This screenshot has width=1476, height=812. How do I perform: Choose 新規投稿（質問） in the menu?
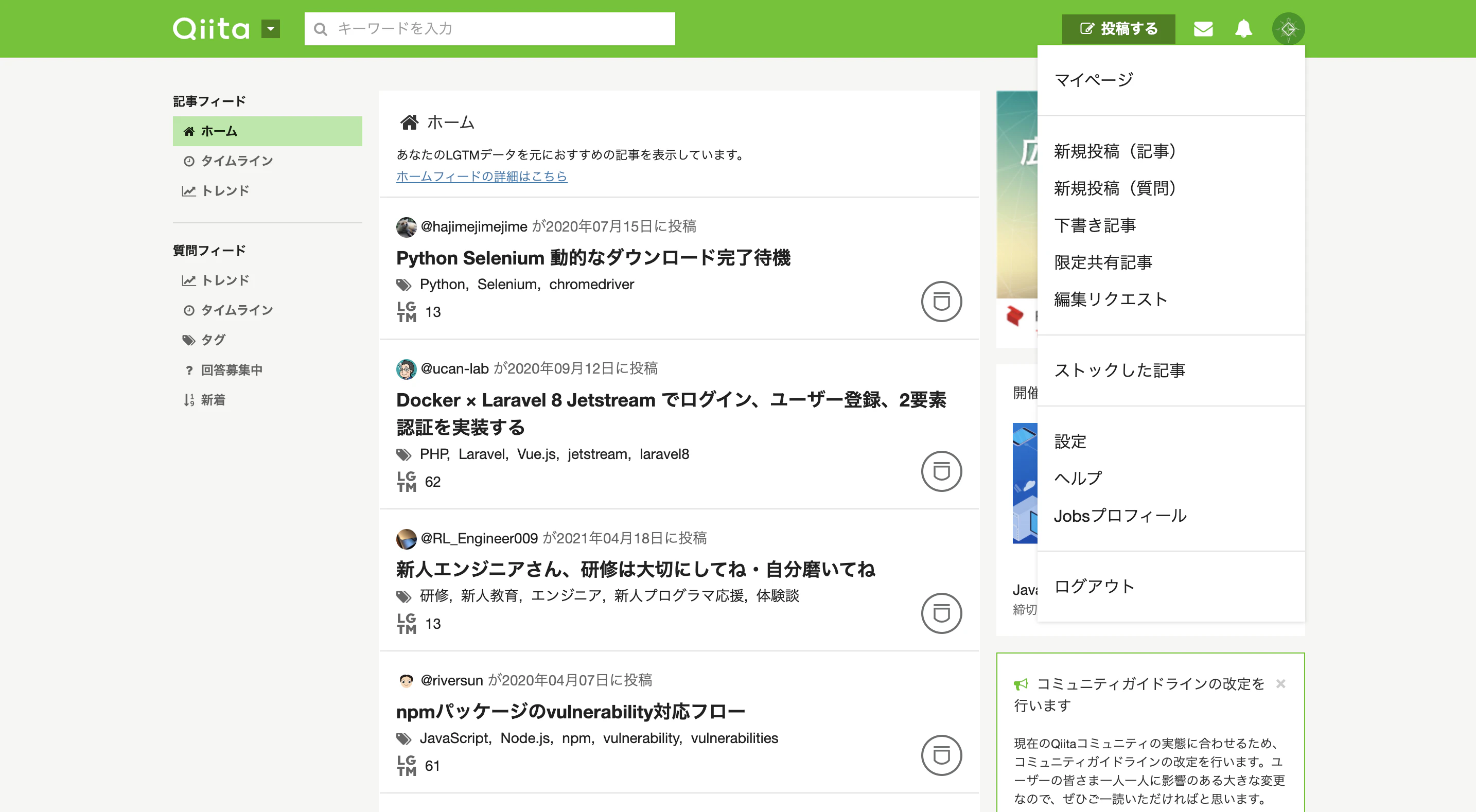point(1115,188)
